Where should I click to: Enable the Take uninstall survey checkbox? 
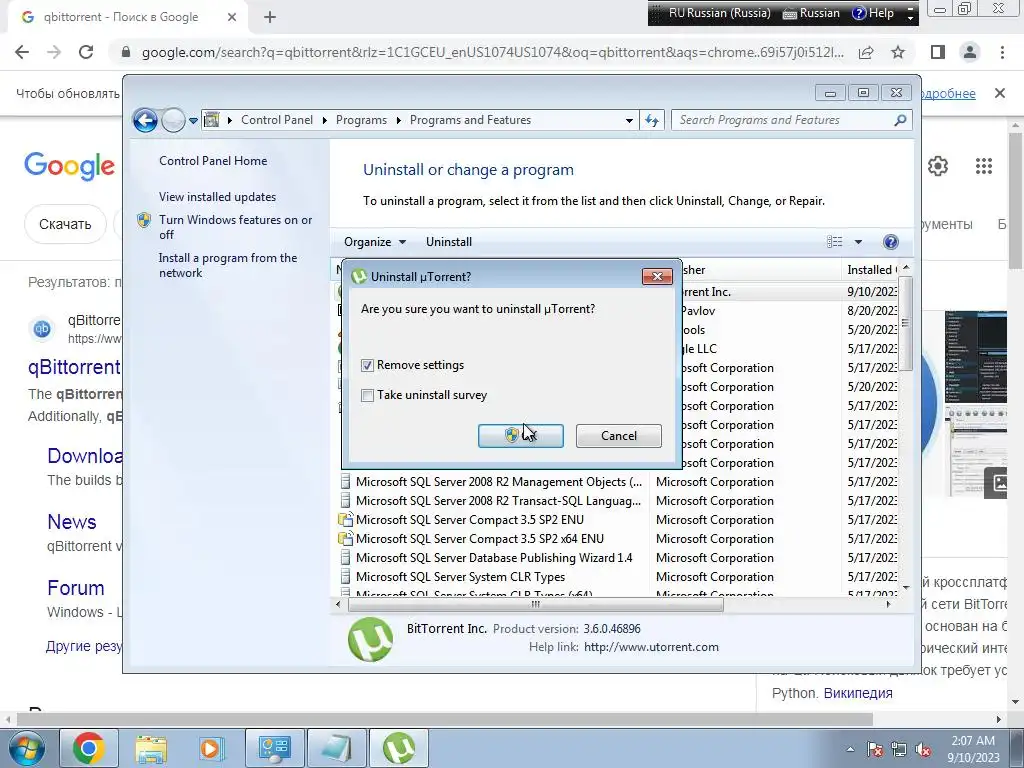point(367,396)
